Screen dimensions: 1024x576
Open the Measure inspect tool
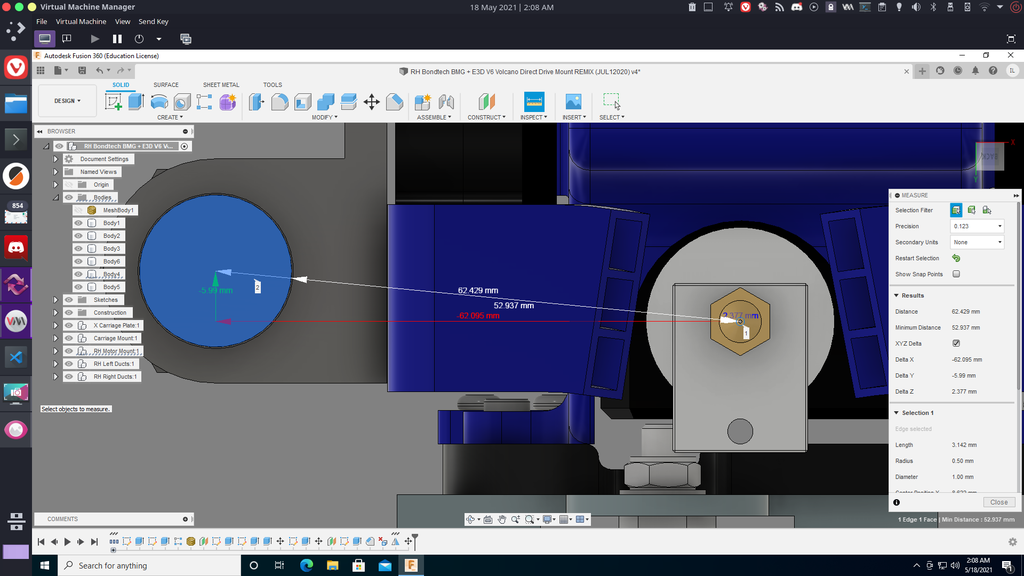(534, 102)
